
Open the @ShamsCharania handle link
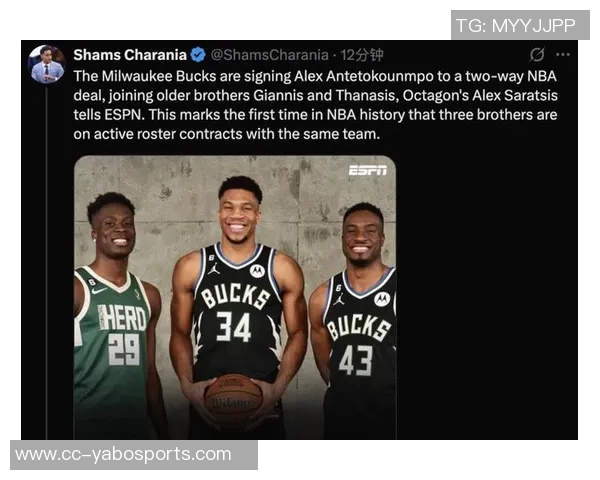pyautogui.click(x=269, y=55)
